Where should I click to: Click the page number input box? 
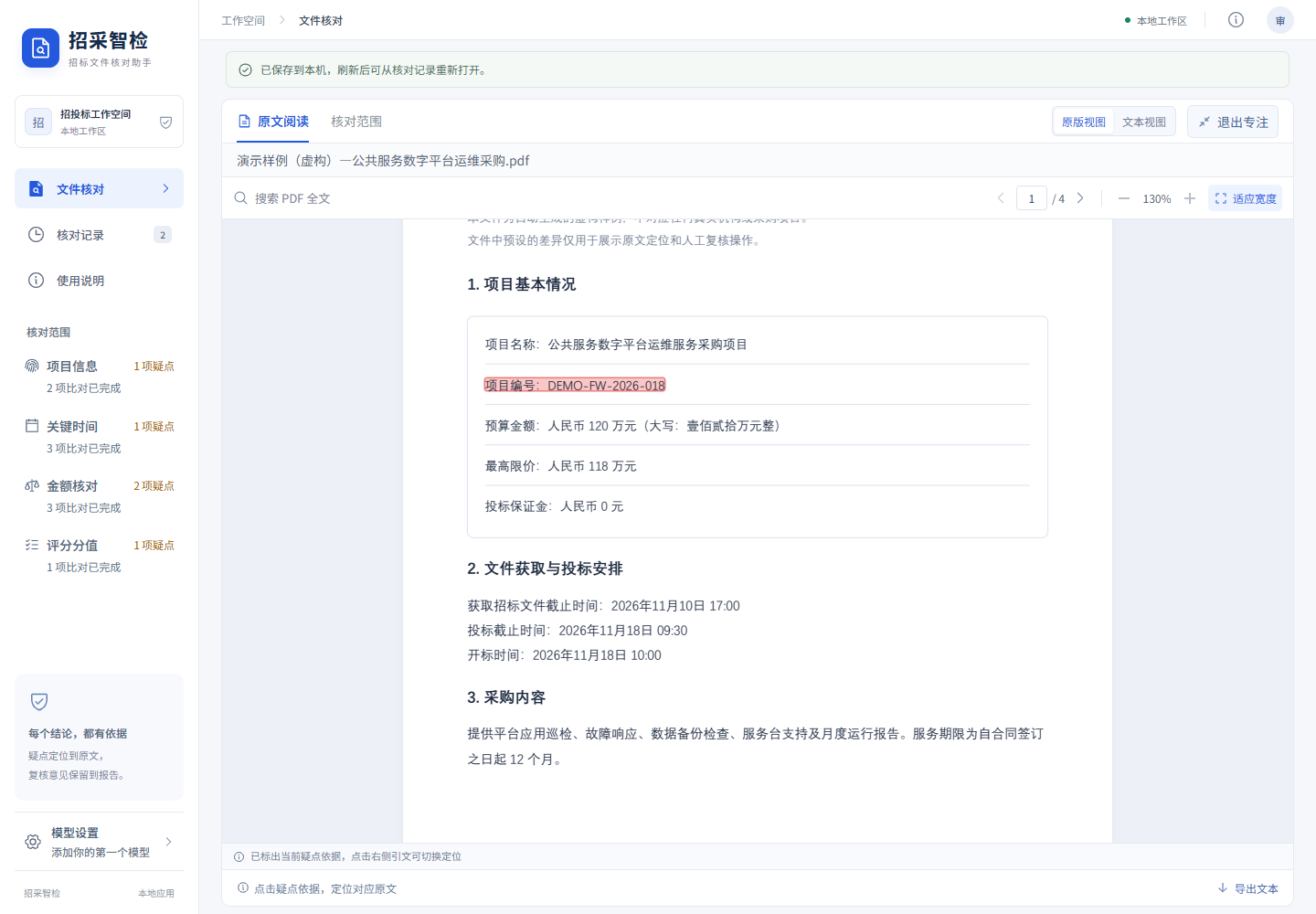point(1032,198)
